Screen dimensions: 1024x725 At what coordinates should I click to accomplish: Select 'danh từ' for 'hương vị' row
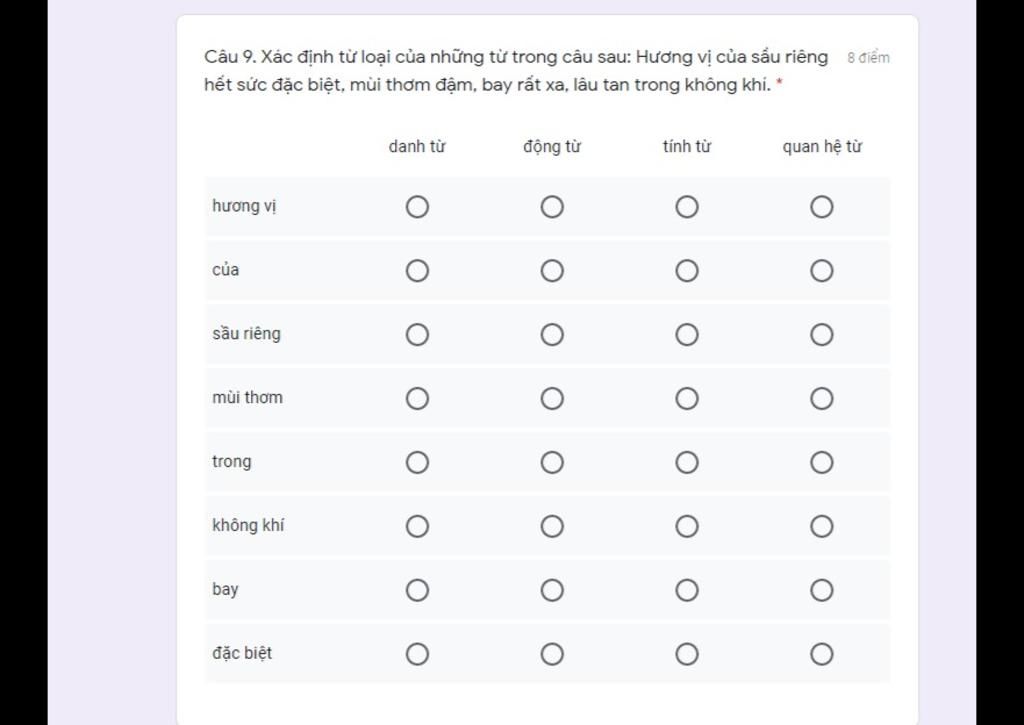point(417,207)
